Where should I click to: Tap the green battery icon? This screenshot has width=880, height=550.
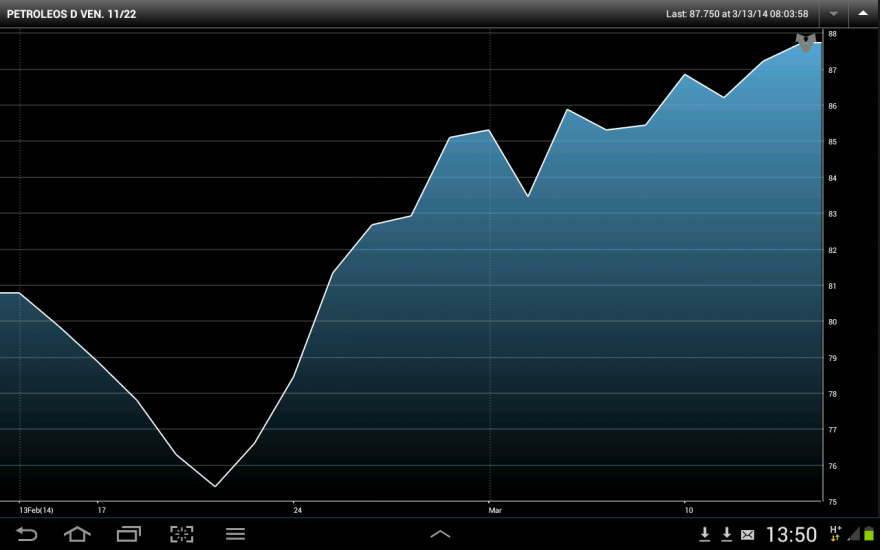click(x=869, y=534)
